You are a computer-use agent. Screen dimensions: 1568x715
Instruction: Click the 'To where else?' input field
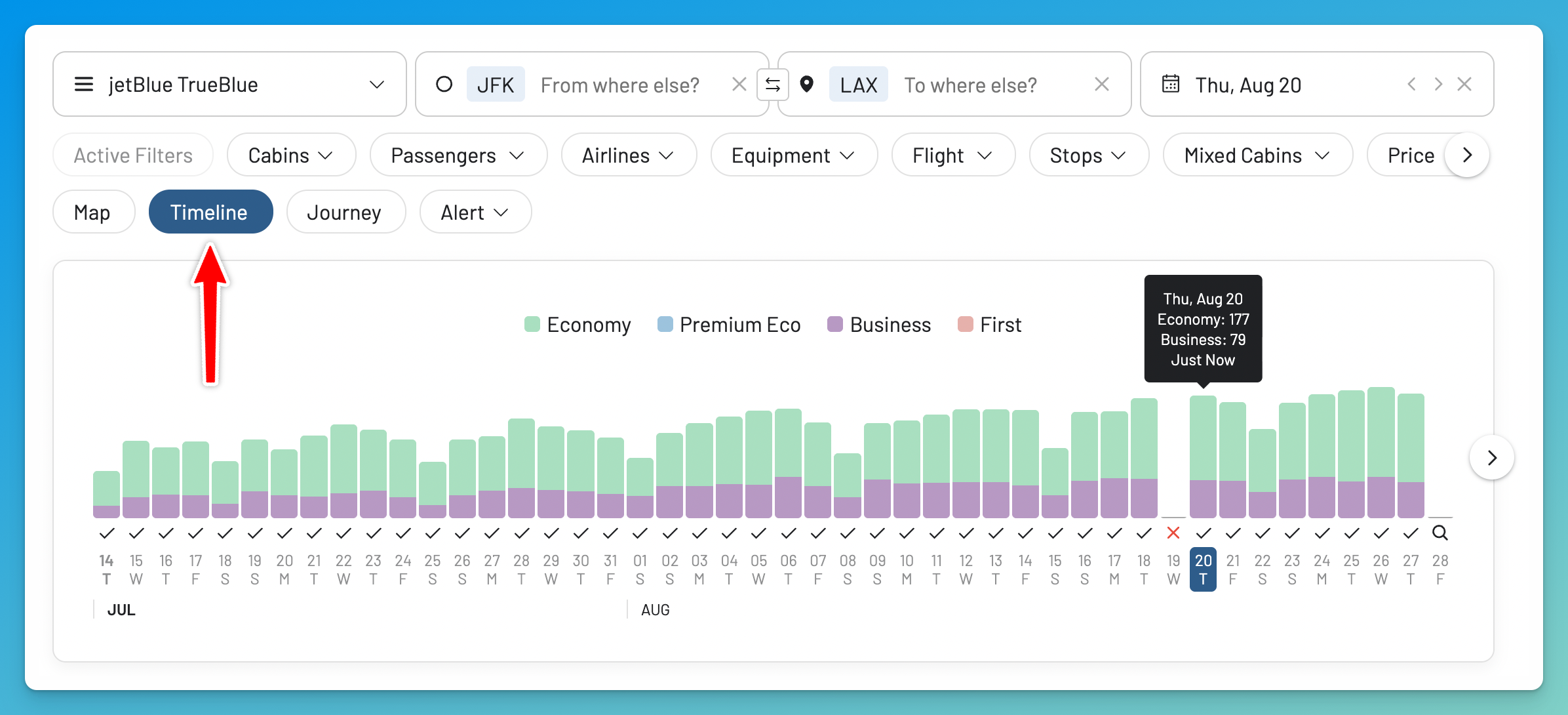[971, 85]
